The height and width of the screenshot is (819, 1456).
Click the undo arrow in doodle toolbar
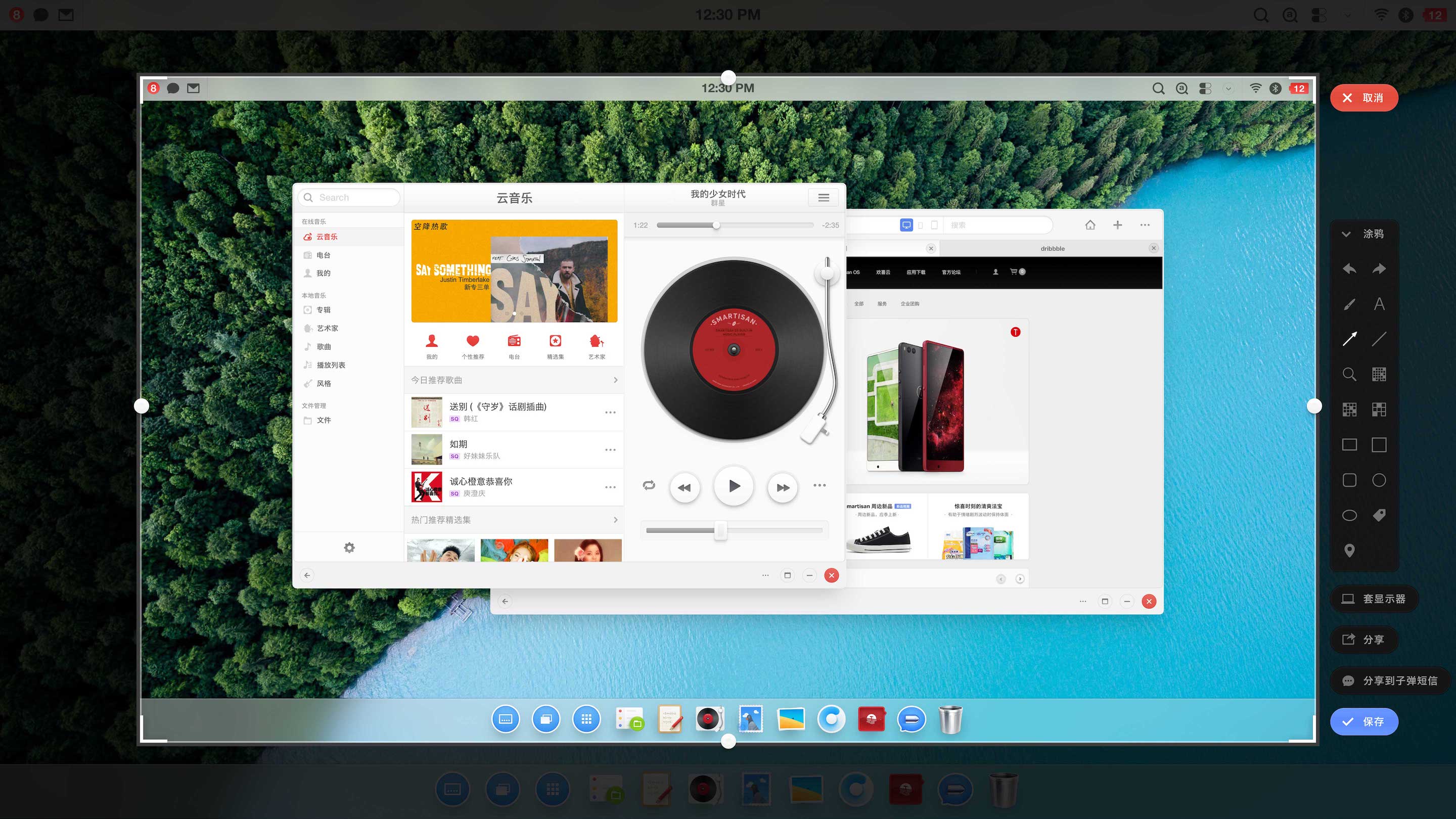pyautogui.click(x=1349, y=269)
